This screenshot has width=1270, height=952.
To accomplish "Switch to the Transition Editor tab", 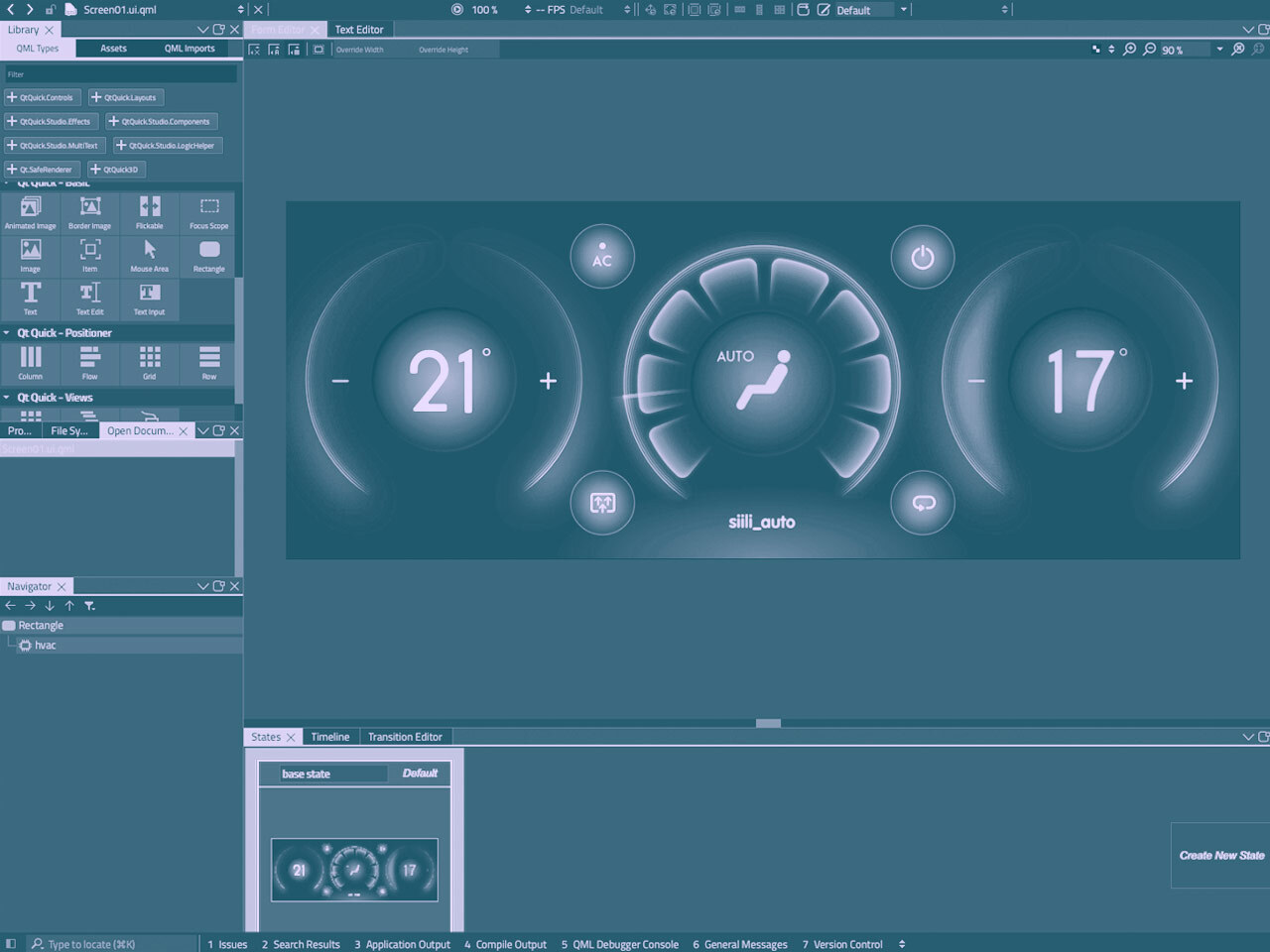I will 405,736.
